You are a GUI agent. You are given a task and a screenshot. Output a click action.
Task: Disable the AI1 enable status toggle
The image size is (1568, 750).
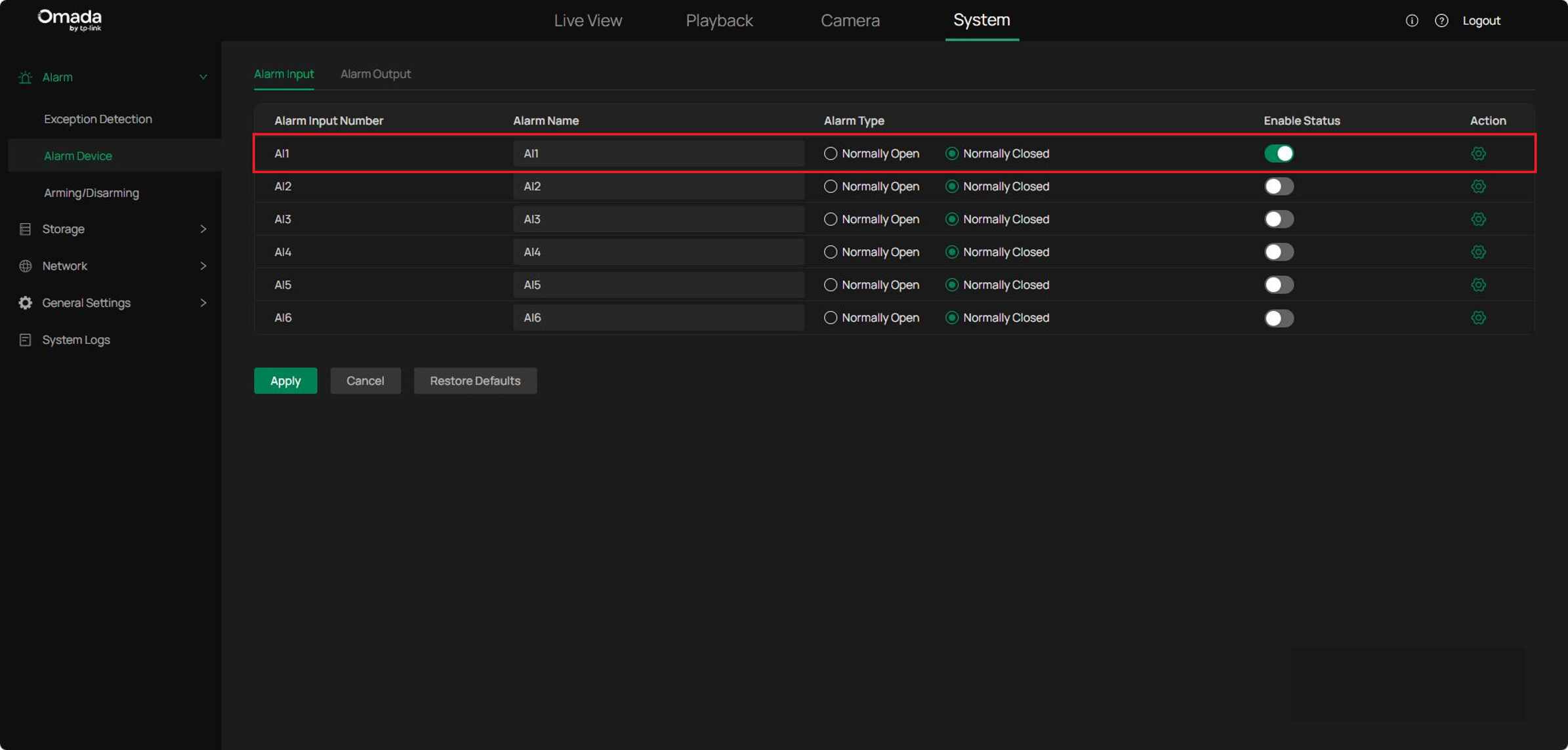[1279, 154]
